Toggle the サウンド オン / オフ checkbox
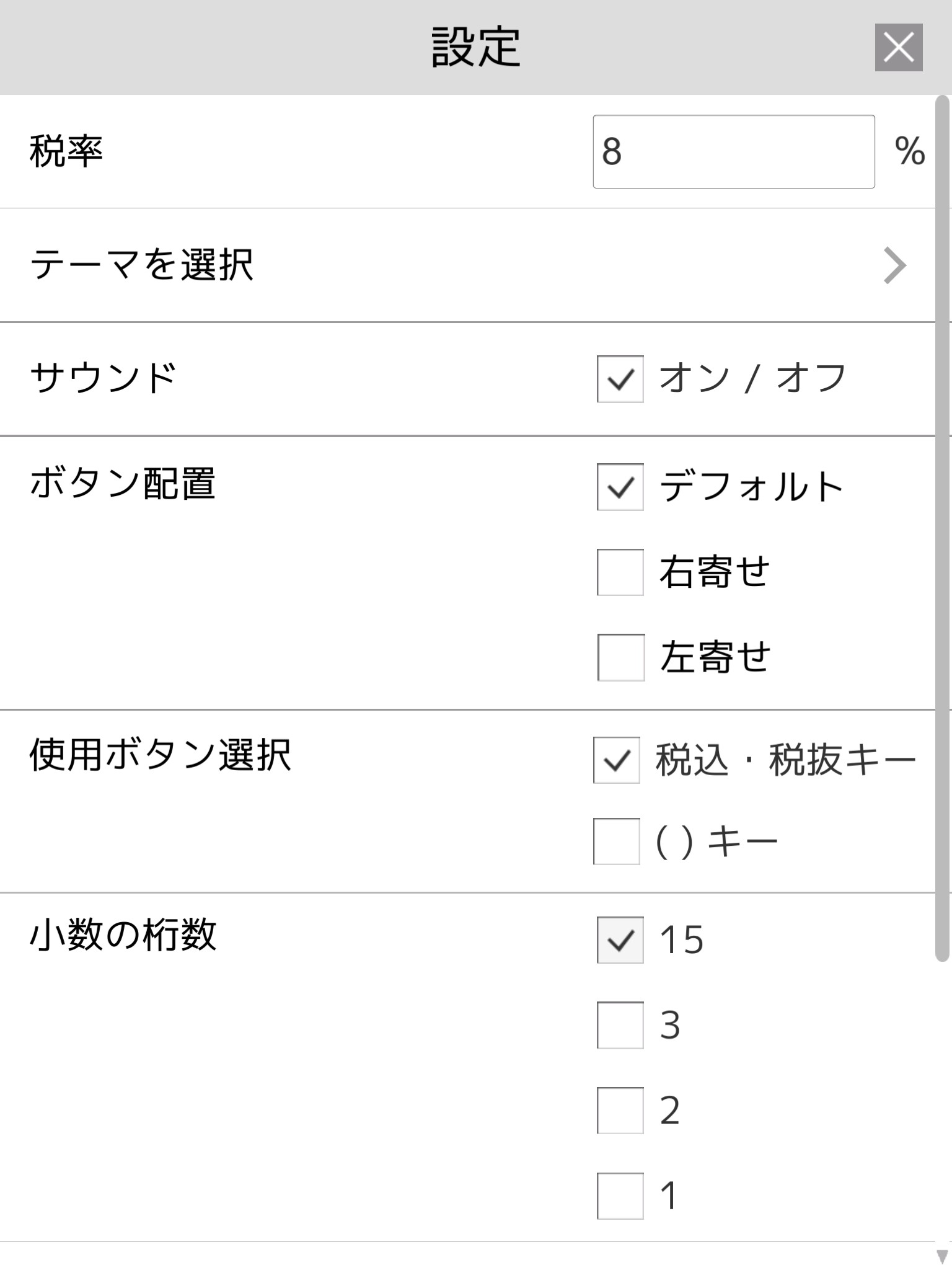Image resolution: width=952 pixels, height=1270 pixels. [x=620, y=379]
